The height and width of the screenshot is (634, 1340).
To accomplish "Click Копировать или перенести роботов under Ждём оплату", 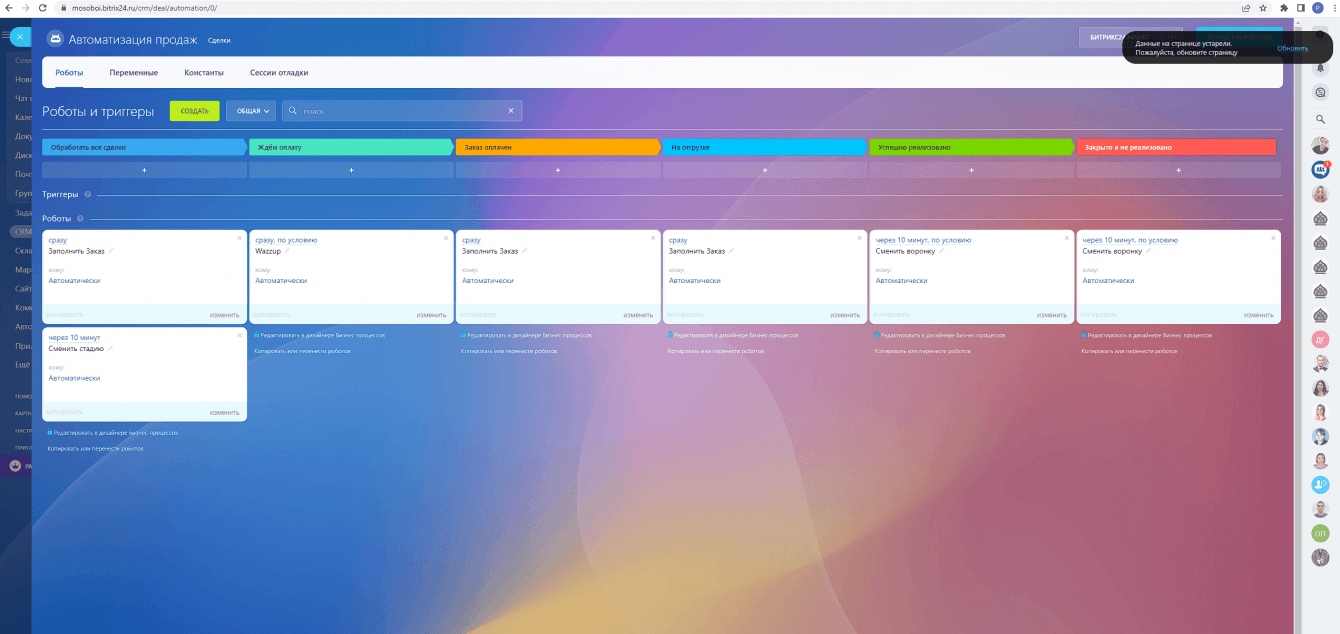I will [302, 351].
